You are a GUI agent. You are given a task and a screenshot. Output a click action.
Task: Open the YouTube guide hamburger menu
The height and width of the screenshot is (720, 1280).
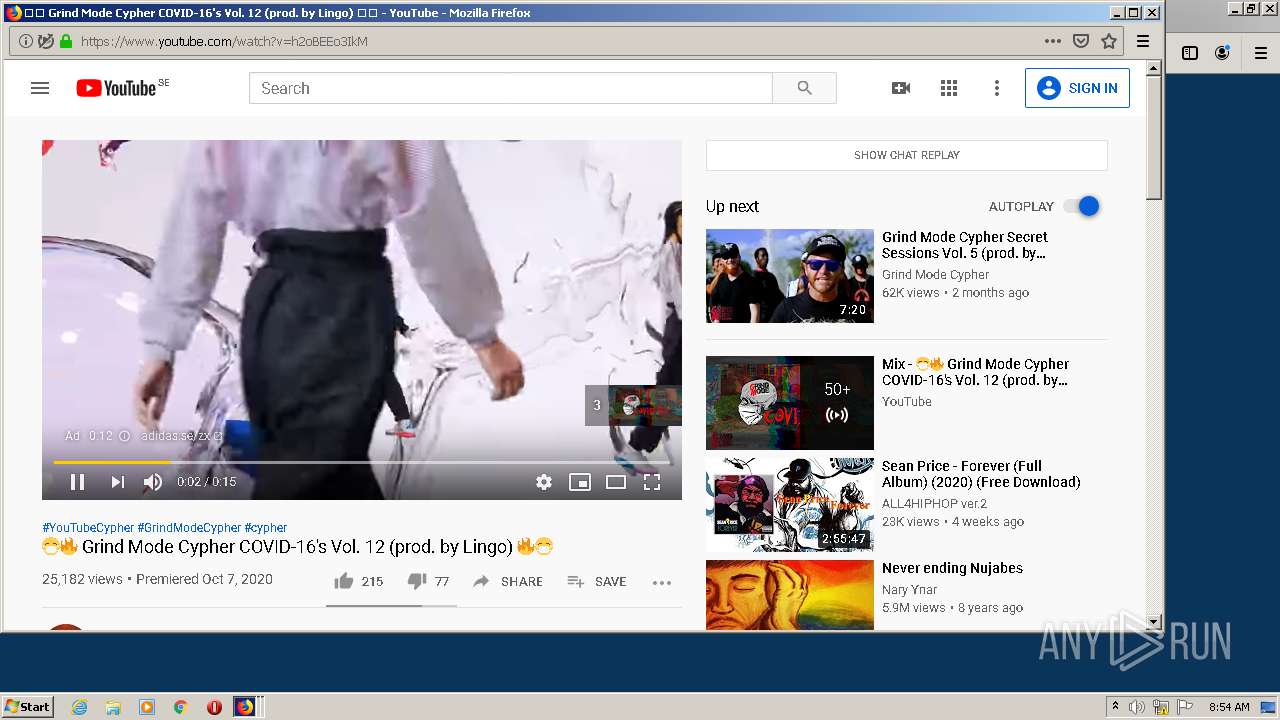[40, 88]
